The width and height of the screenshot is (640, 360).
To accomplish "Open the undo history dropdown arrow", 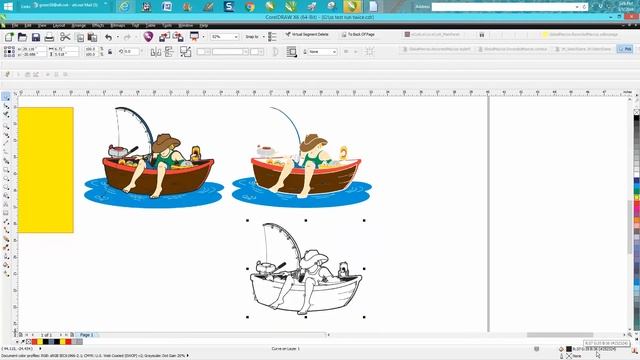I will point(118,37).
